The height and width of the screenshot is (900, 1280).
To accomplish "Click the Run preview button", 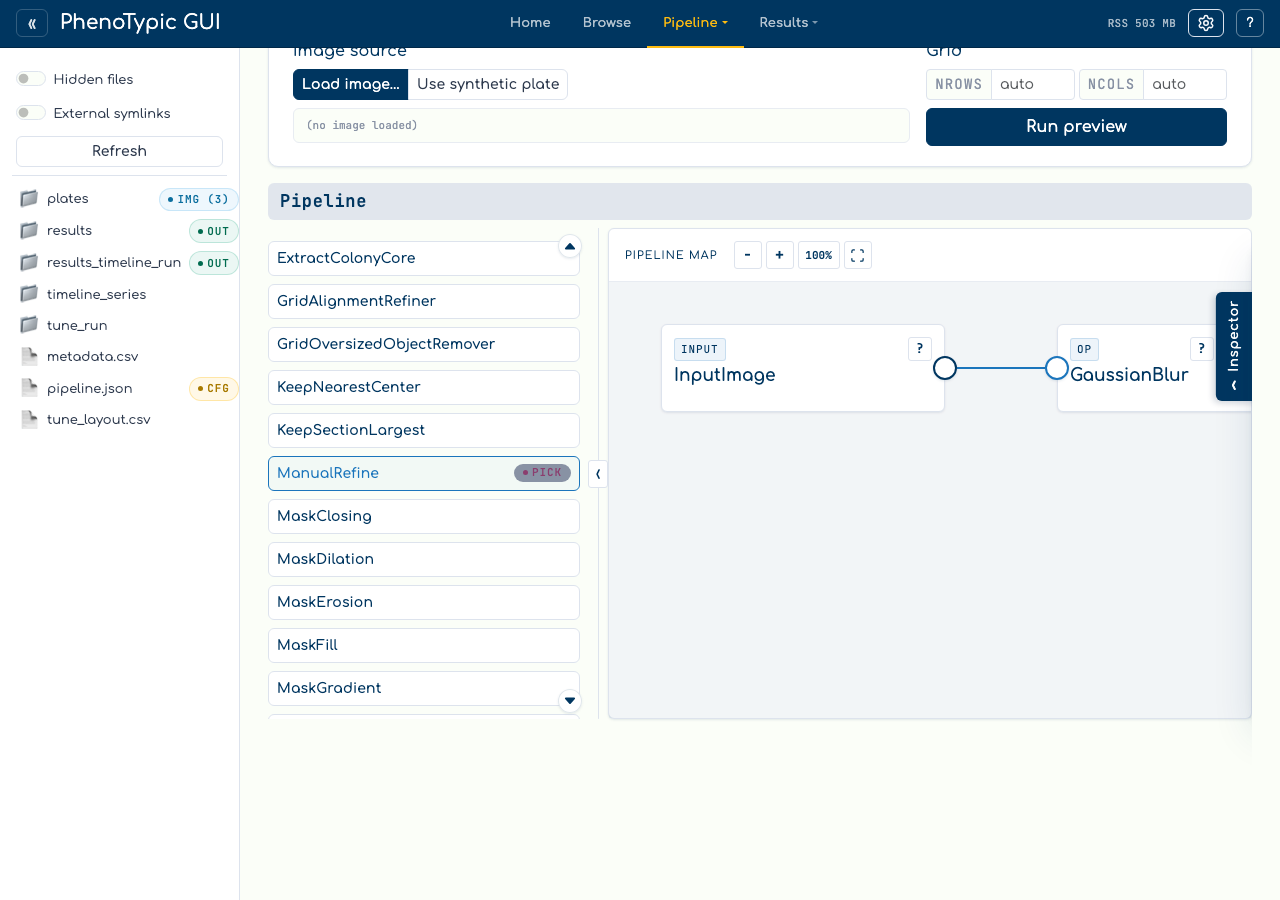I will pyautogui.click(x=1076, y=127).
